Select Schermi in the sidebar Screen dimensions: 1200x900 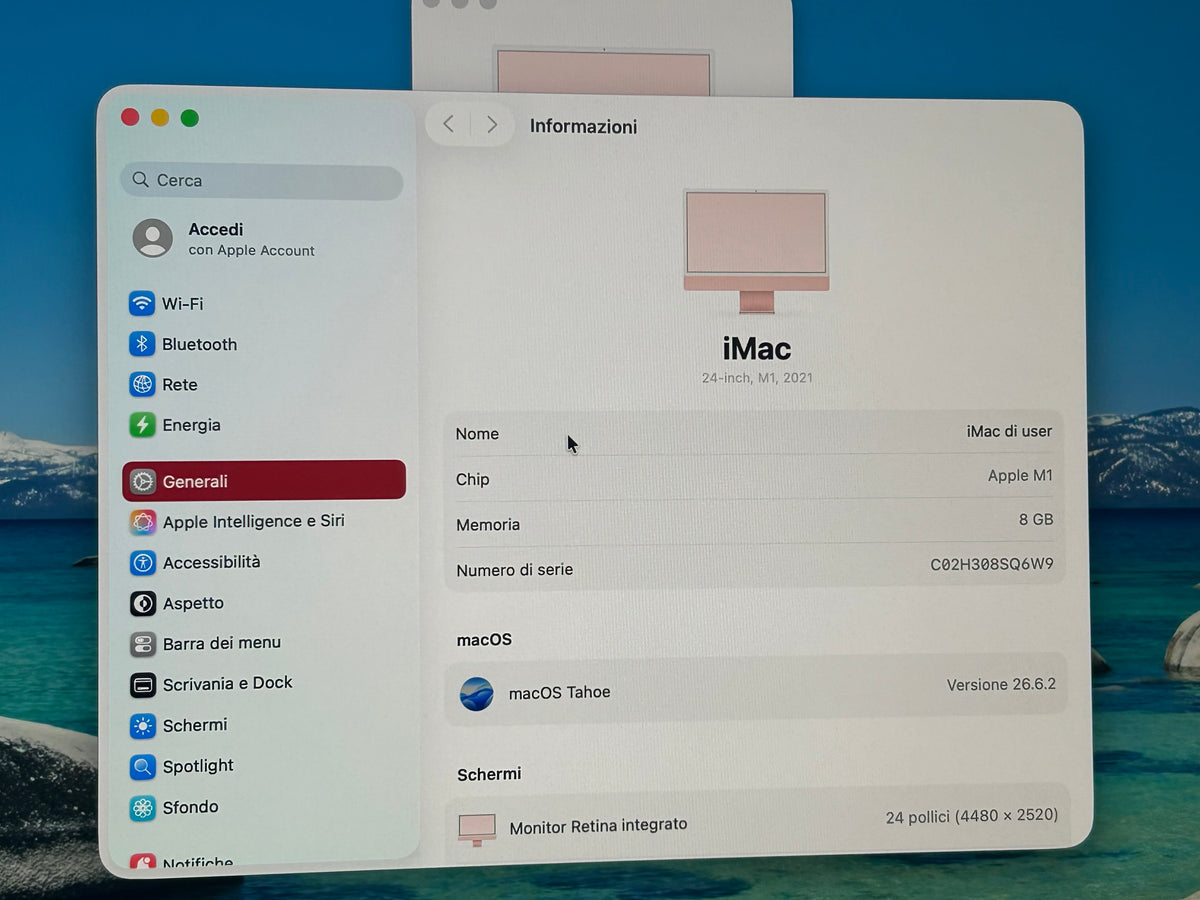[264, 725]
